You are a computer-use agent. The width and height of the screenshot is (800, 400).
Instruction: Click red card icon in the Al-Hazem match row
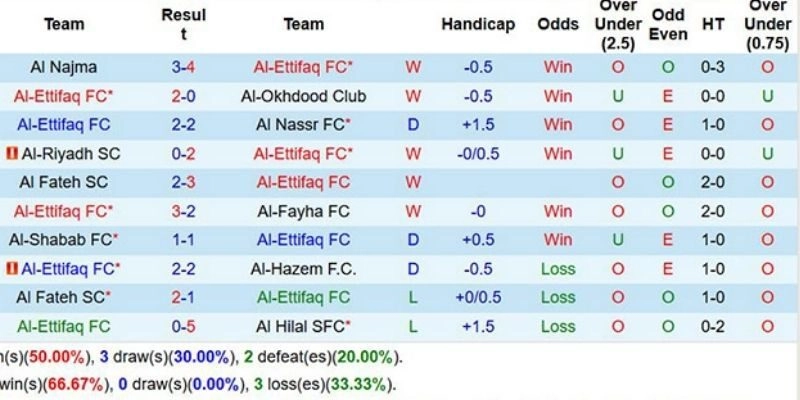(x=12, y=269)
